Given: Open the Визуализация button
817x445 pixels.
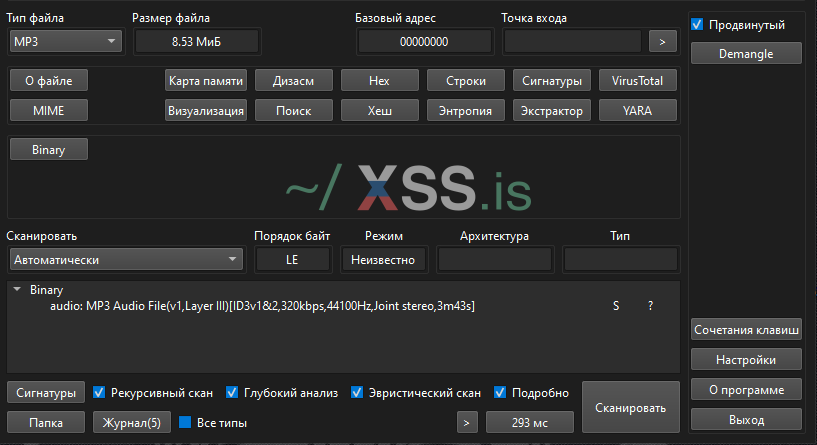Looking at the screenshot, I should point(206,110).
